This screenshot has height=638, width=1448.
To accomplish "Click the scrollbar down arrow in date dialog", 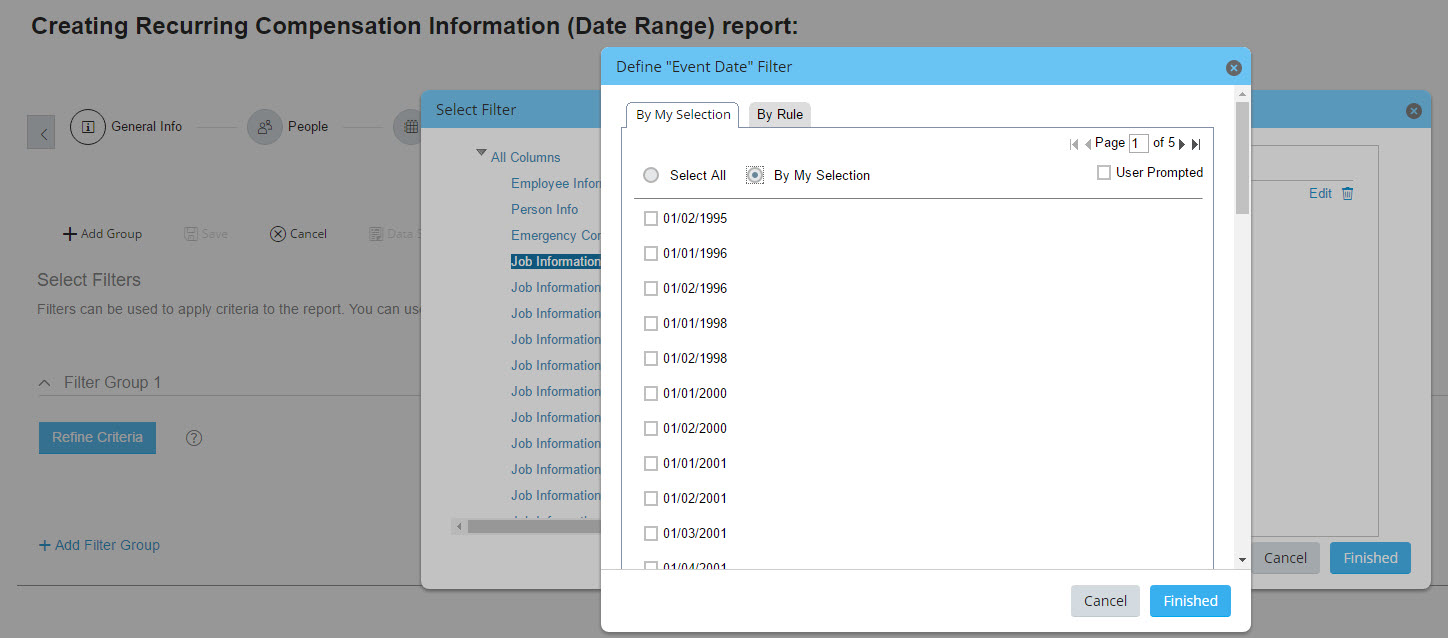I will (1242, 561).
